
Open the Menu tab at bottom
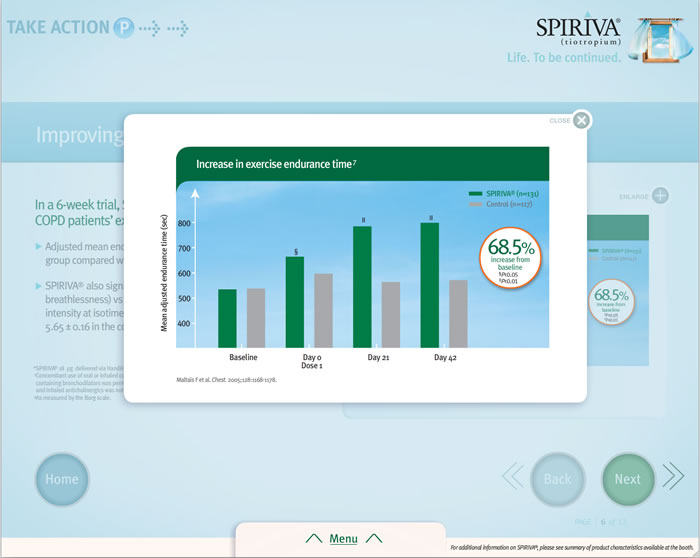pyautogui.click(x=343, y=539)
